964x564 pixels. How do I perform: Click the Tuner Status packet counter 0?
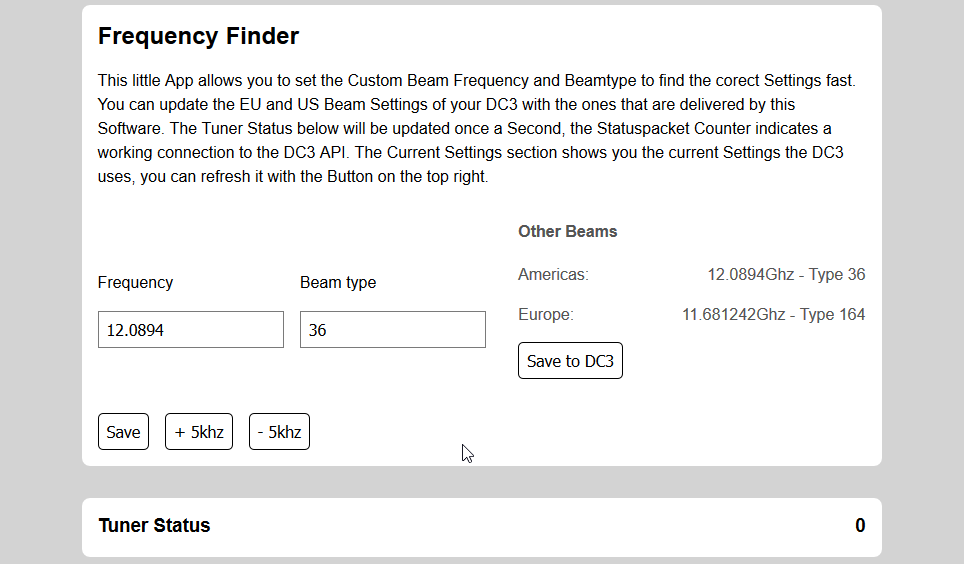pos(860,525)
